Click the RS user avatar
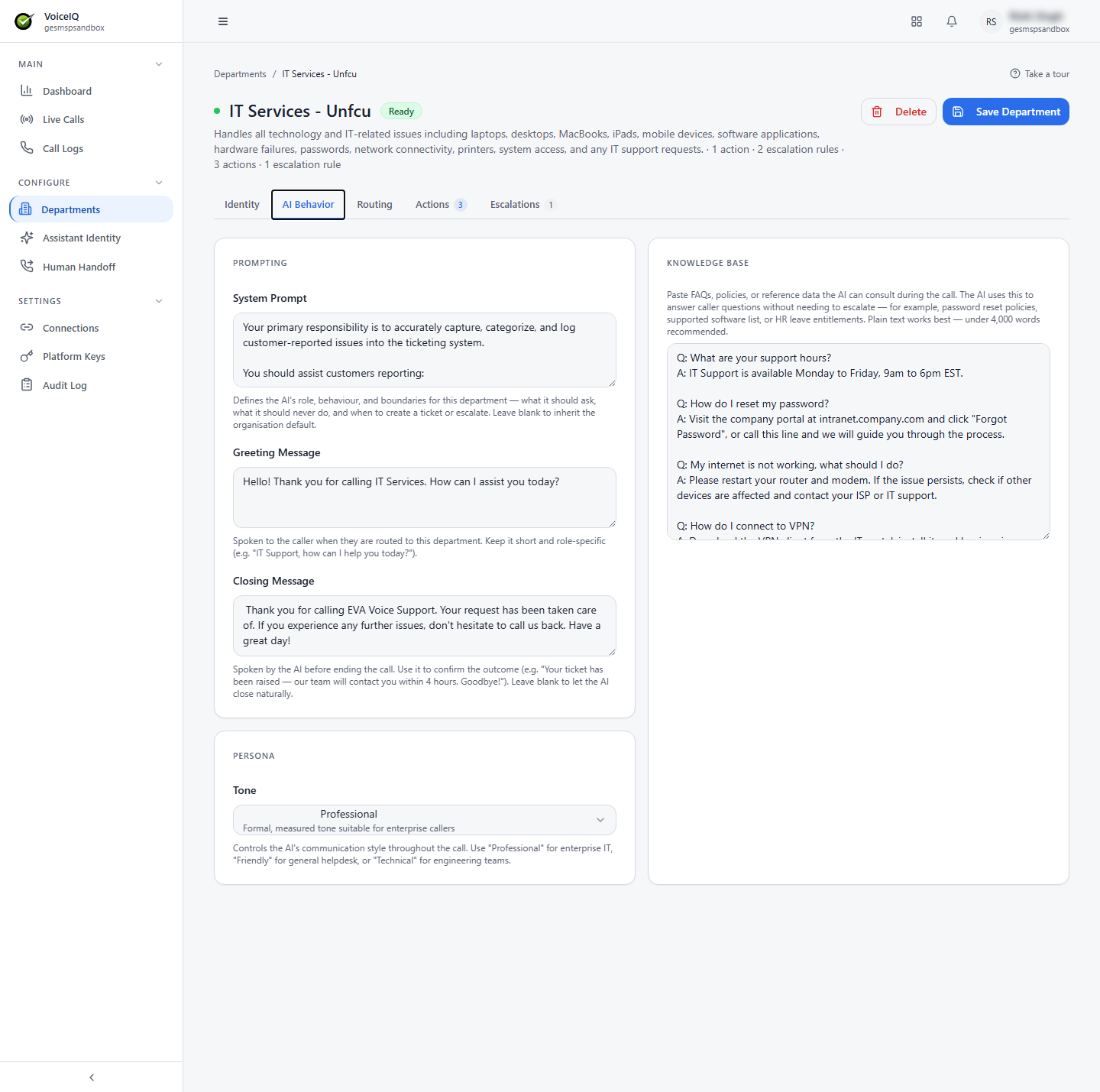Viewport: 1100px width, 1092px height. point(991,21)
